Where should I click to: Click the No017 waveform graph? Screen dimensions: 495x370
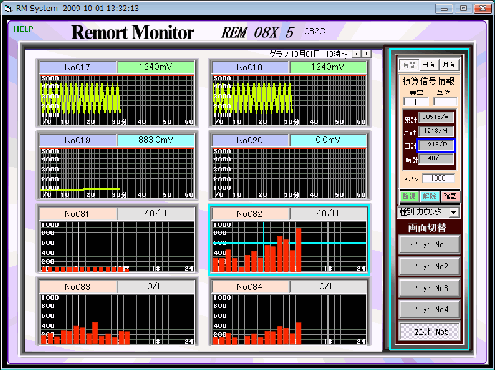coord(117,100)
